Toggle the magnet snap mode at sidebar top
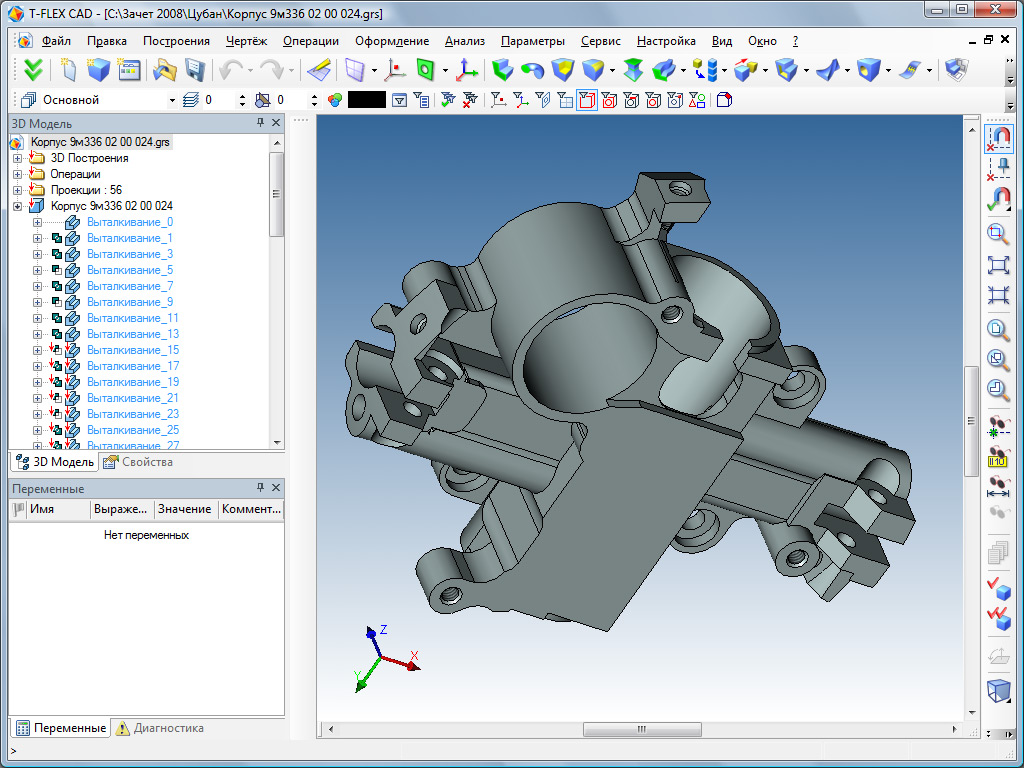The image size is (1024, 768). pos(998,138)
